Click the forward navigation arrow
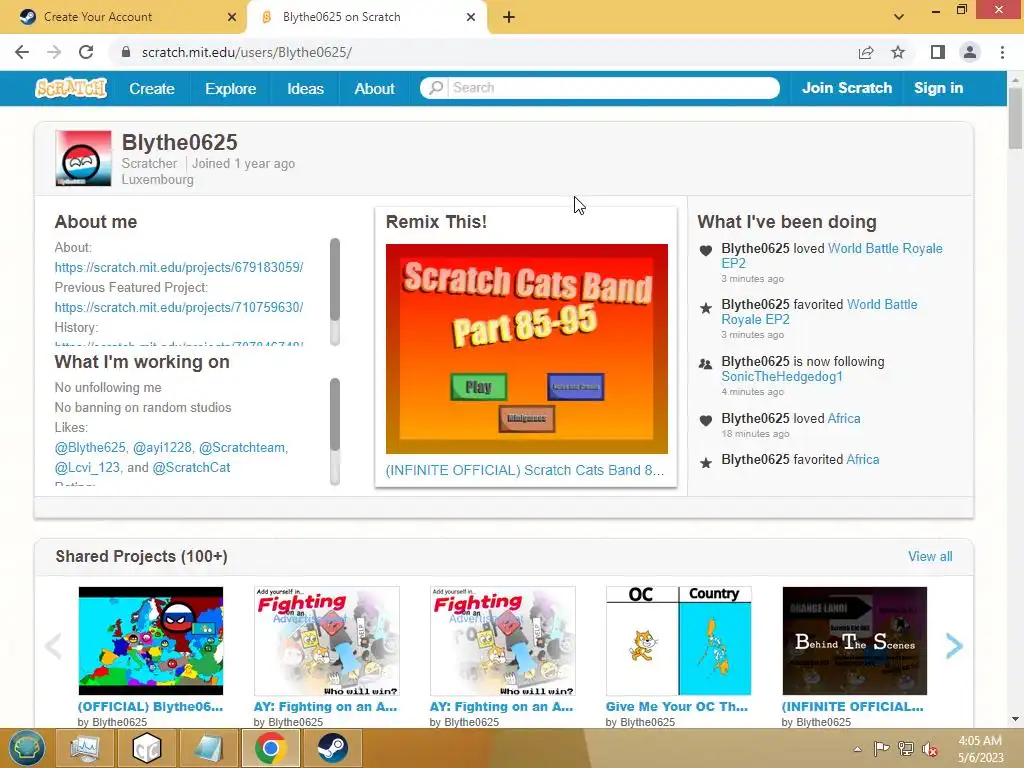 [54, 52]
